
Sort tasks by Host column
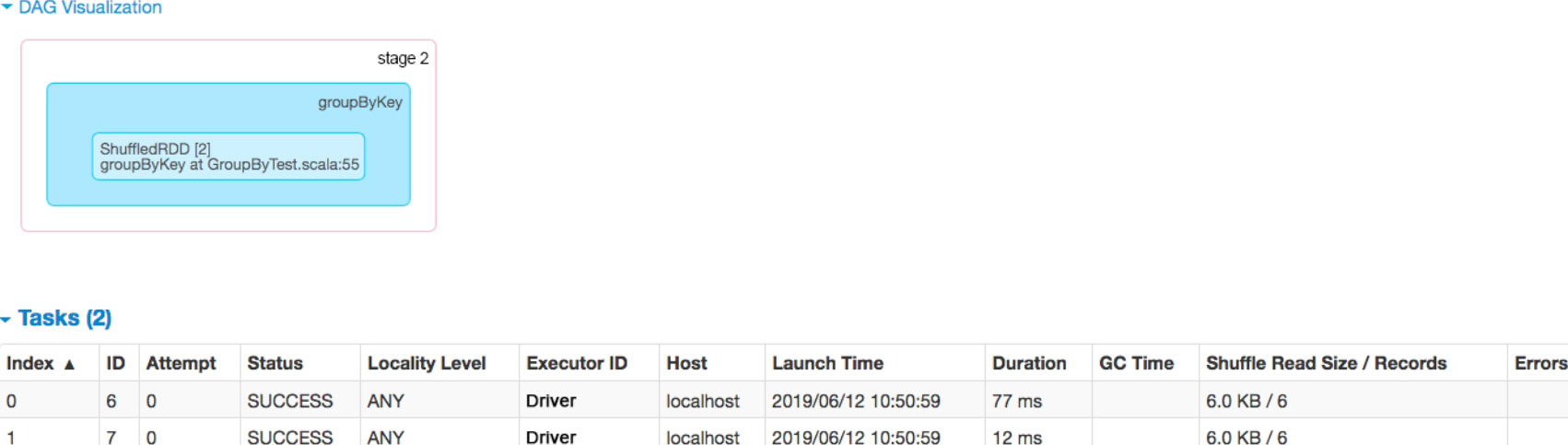(x=686, y=364)
